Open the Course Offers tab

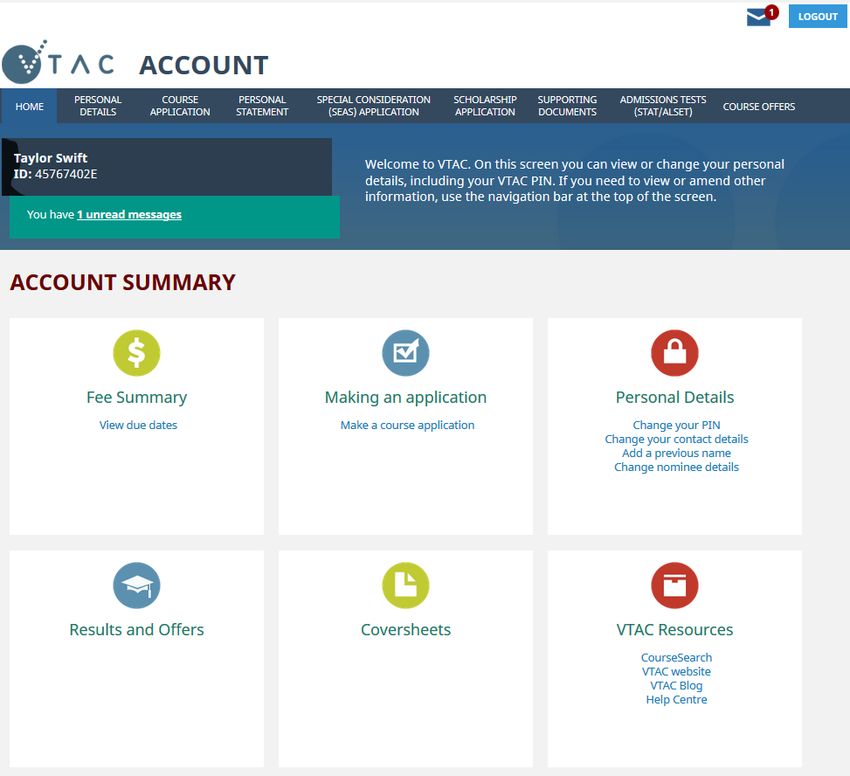759,106
